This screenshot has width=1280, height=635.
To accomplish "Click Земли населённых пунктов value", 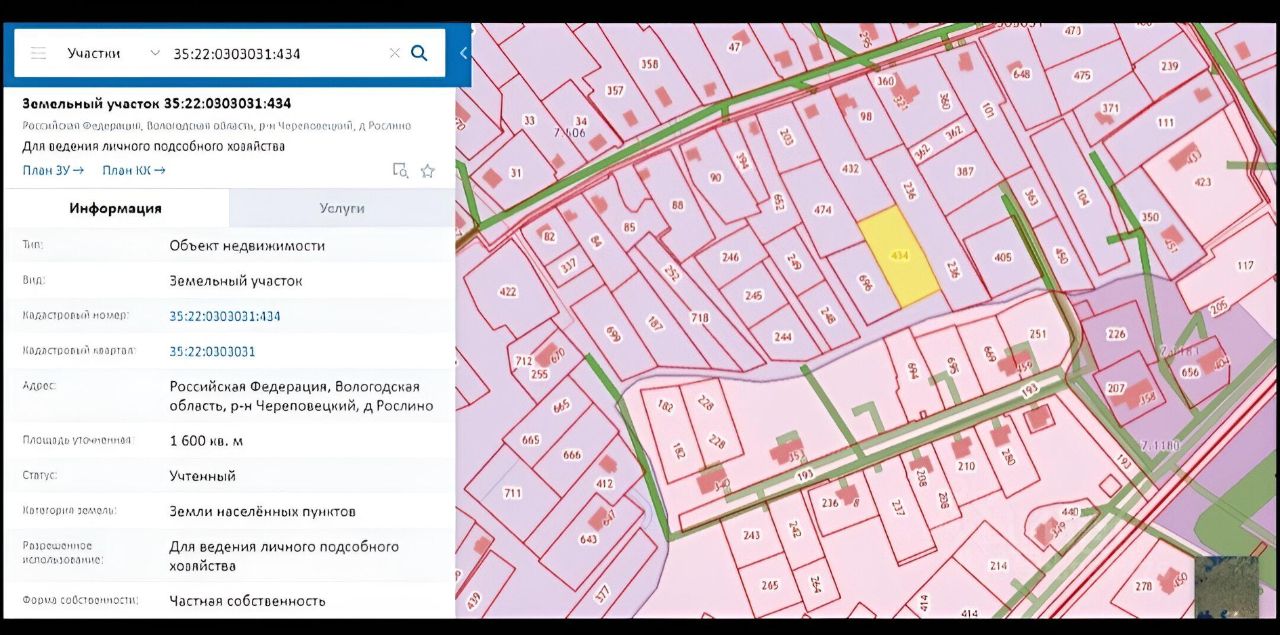I will click(262, 511).
